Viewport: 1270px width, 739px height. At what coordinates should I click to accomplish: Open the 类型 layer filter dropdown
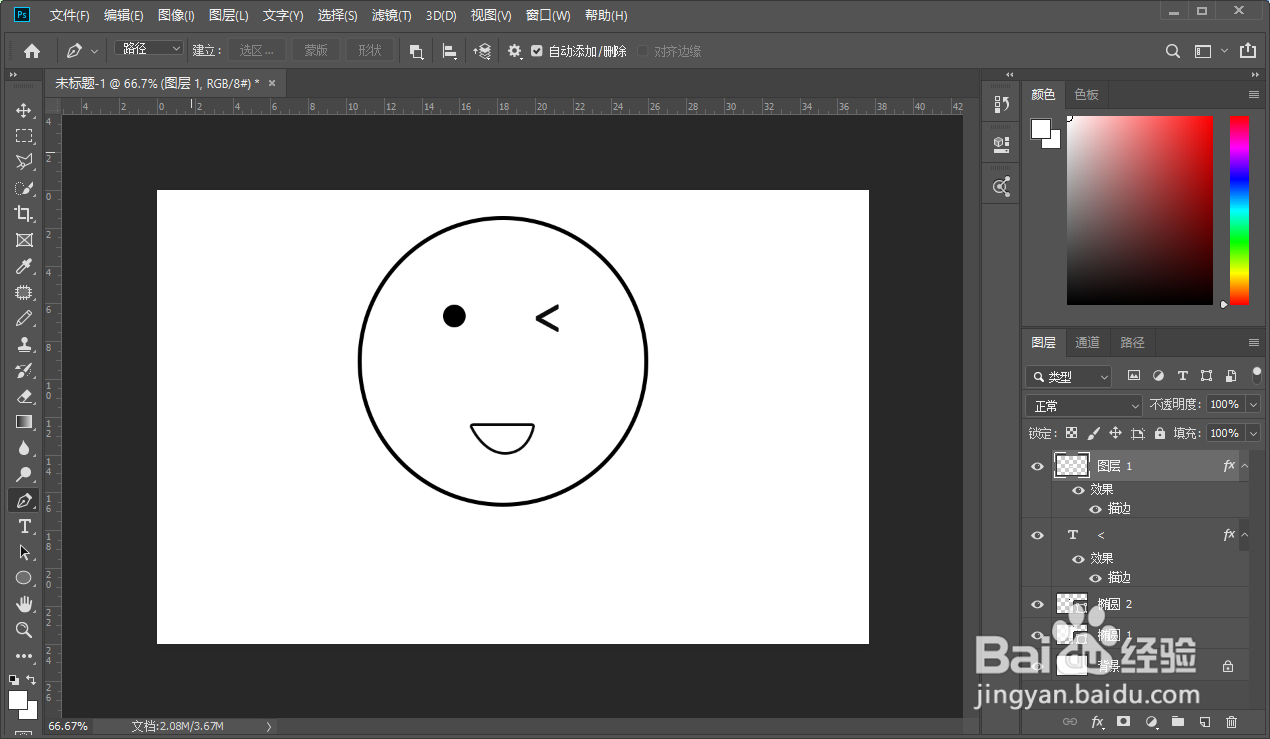click(1069, 376)
